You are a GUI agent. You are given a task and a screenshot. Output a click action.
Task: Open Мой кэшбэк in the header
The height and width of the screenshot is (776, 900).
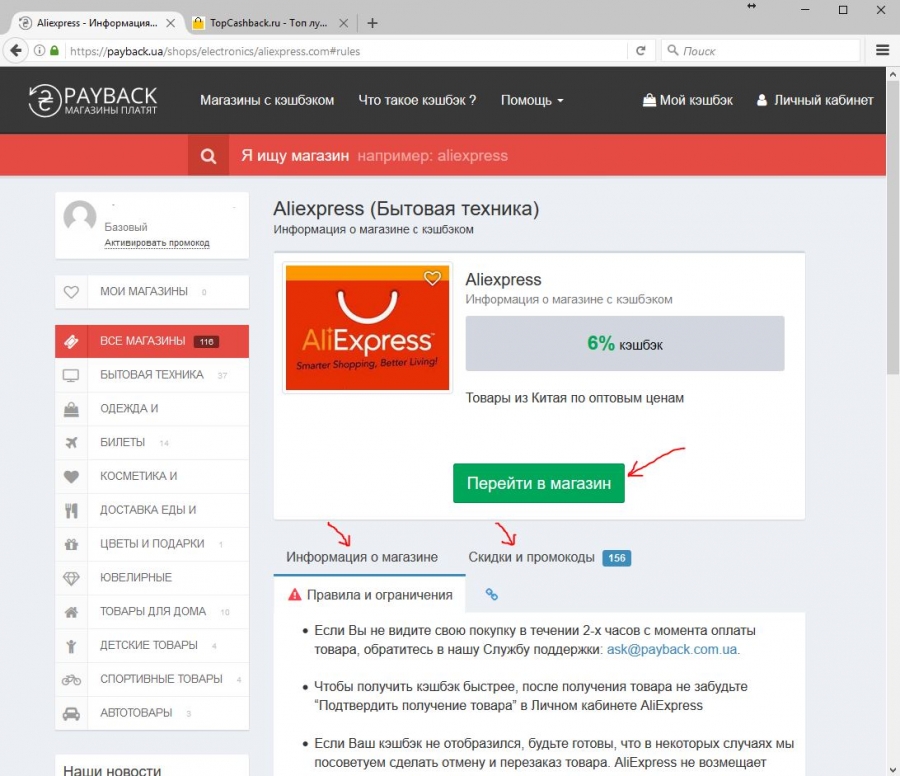[x=688, y=100]
